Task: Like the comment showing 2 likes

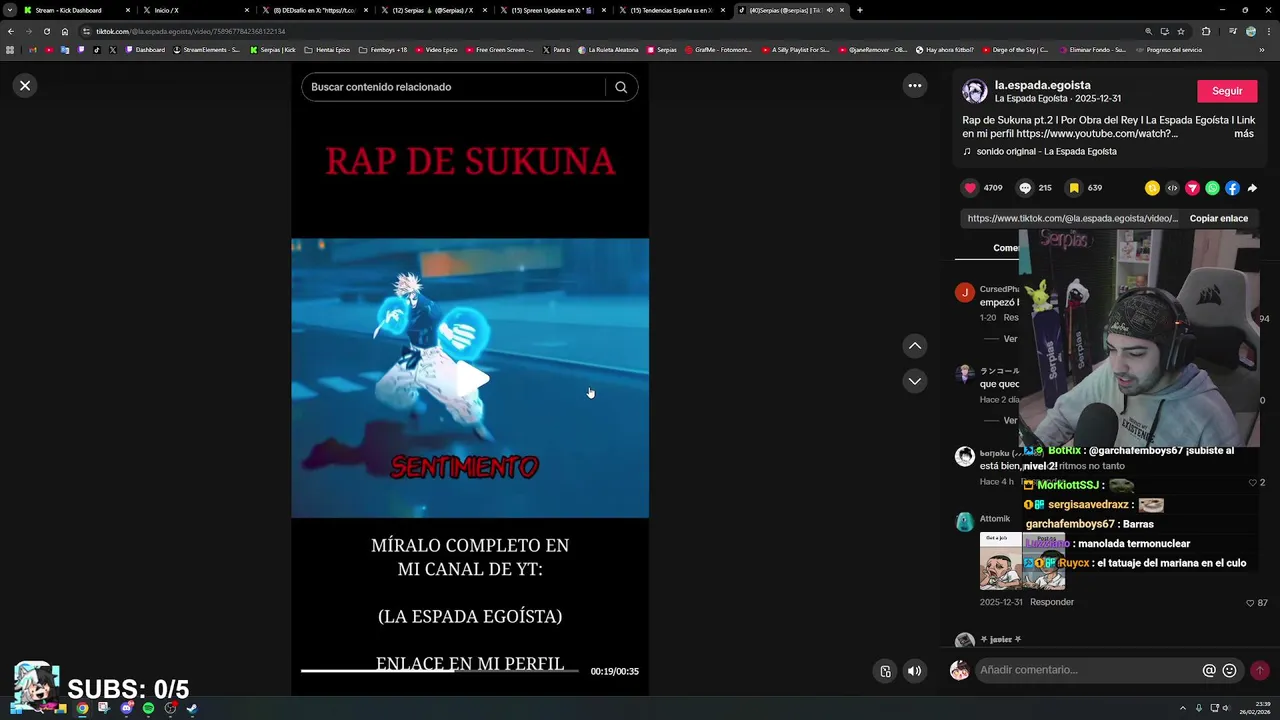Action: point(1252,483)
